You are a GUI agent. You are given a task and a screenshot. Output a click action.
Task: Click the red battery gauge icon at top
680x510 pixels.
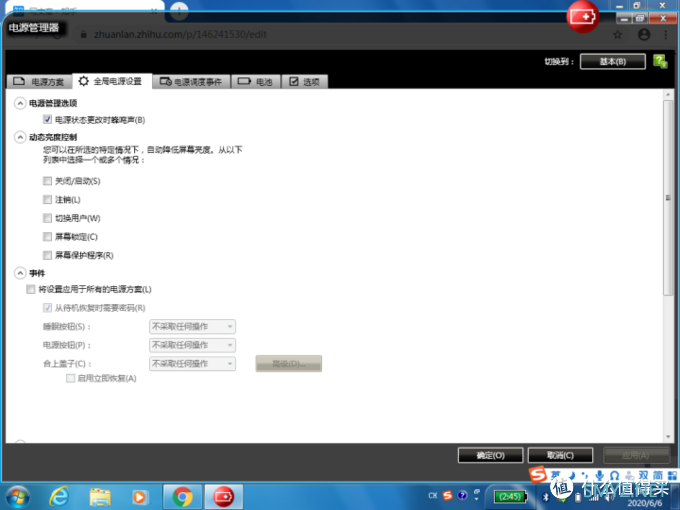[x=583, y=17]
